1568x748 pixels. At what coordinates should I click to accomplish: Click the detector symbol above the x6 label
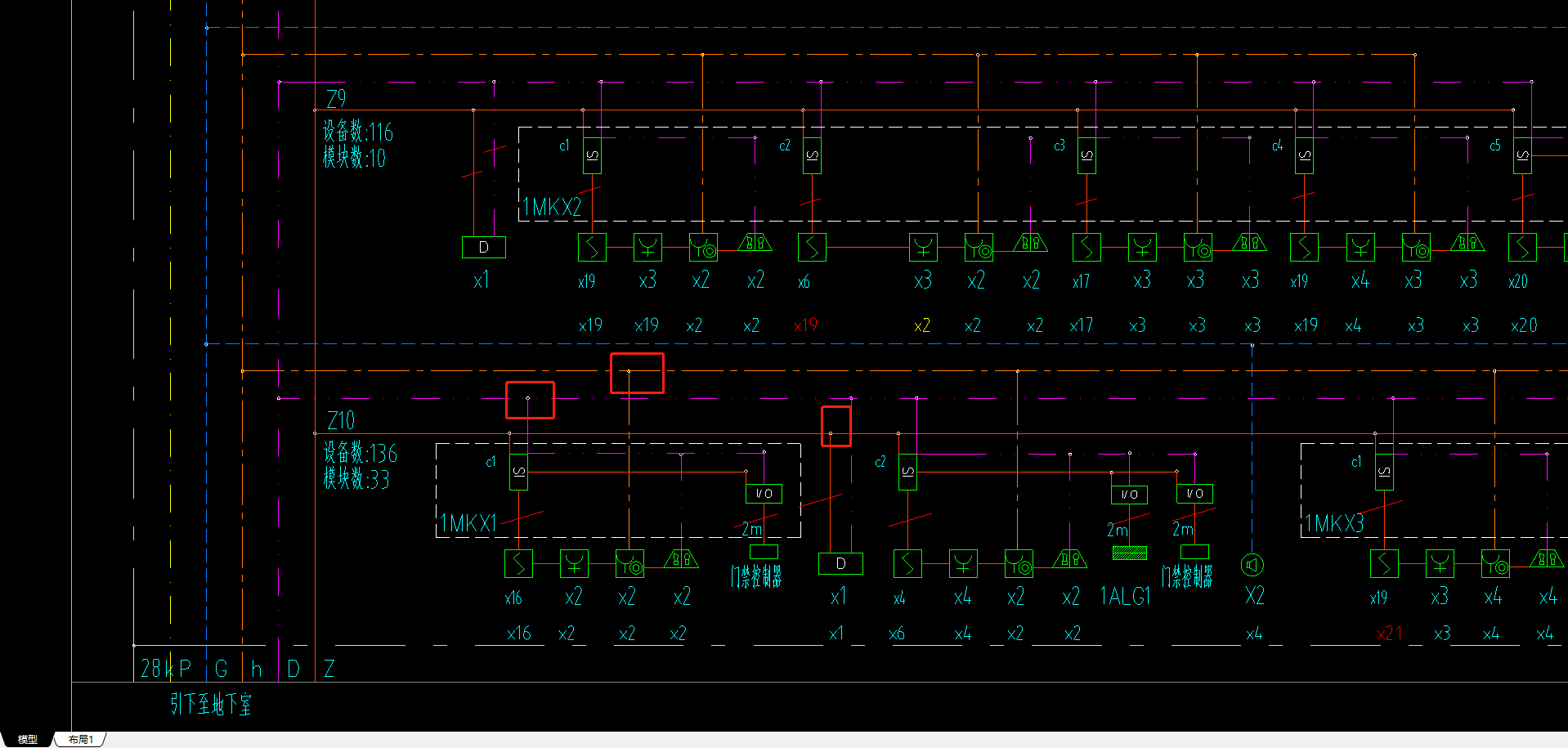[x=812, y=247]
